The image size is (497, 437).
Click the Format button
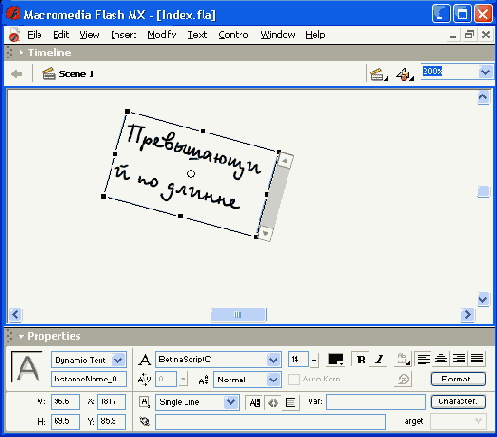458,379
